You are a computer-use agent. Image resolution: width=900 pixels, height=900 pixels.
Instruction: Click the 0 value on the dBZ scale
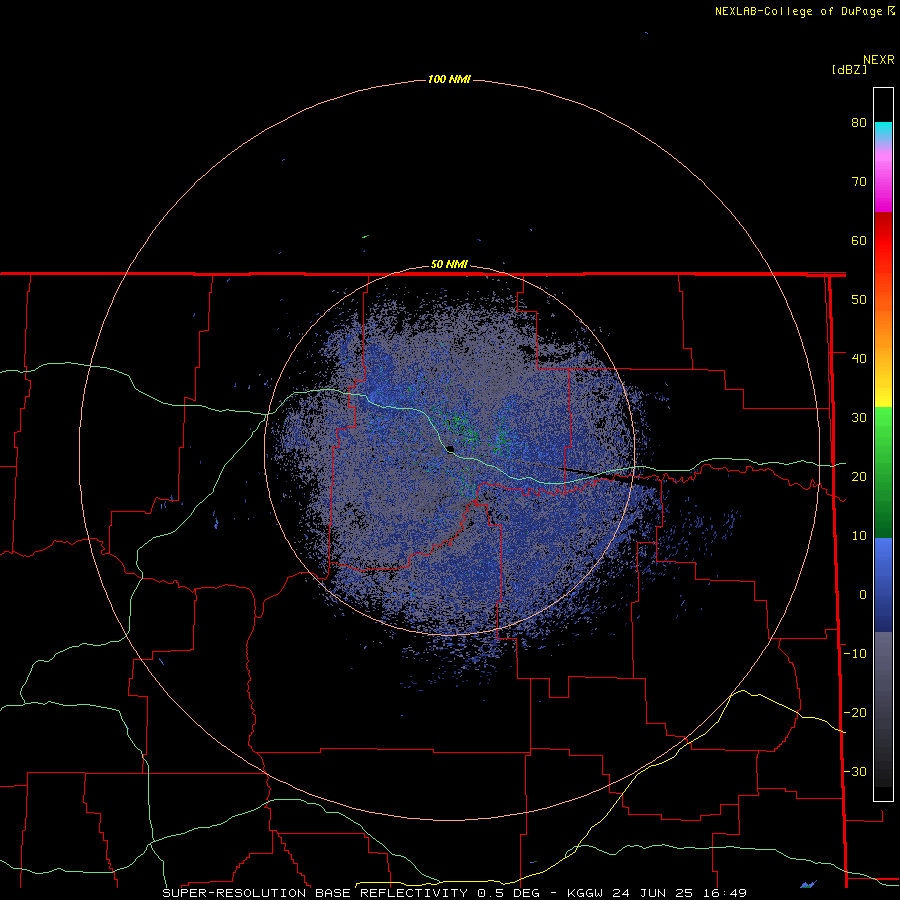point(863,595)
